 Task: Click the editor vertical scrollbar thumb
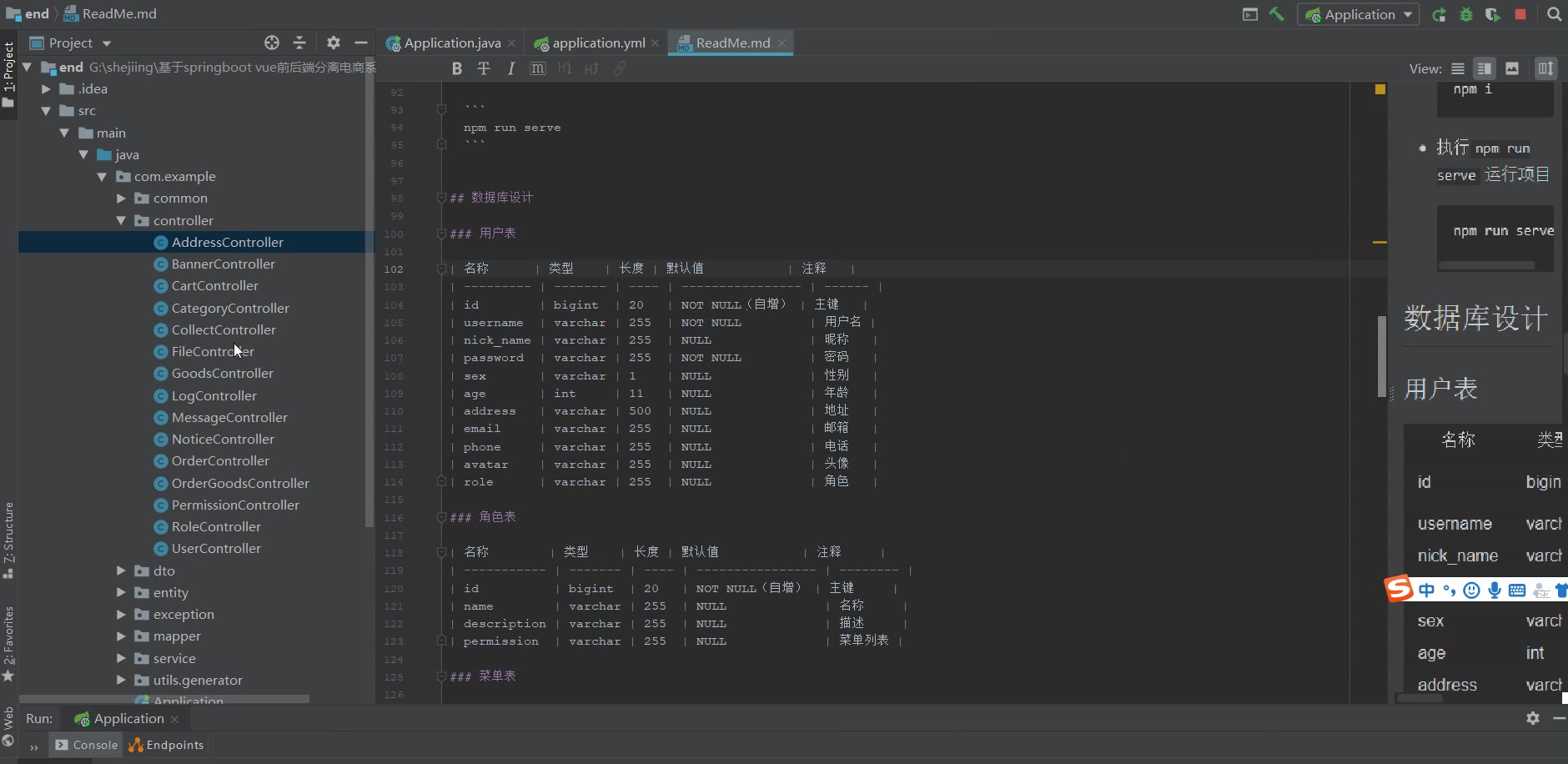click(x=1381, y=356)
